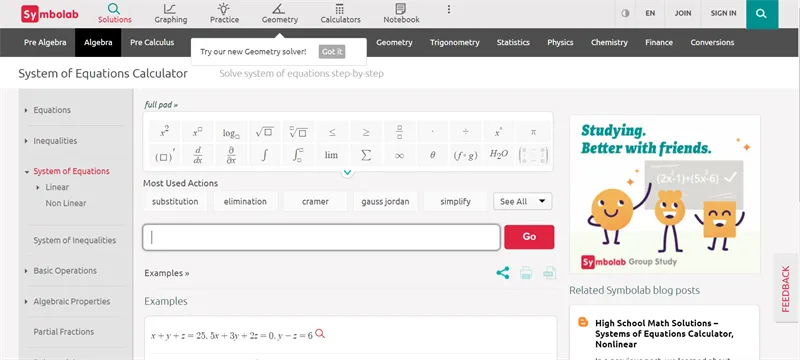The image size is (800, 360).
Task: Click the teal search button
Action: [x=762, y=14]
